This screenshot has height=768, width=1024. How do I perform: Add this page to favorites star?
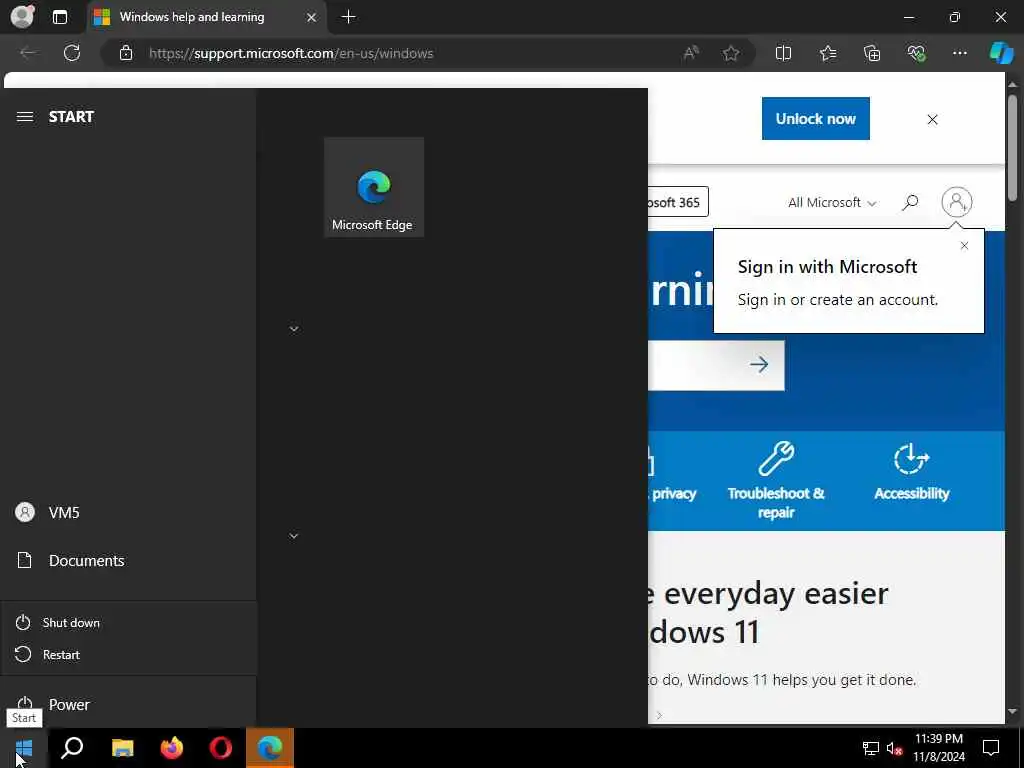(x=731, y=53)
